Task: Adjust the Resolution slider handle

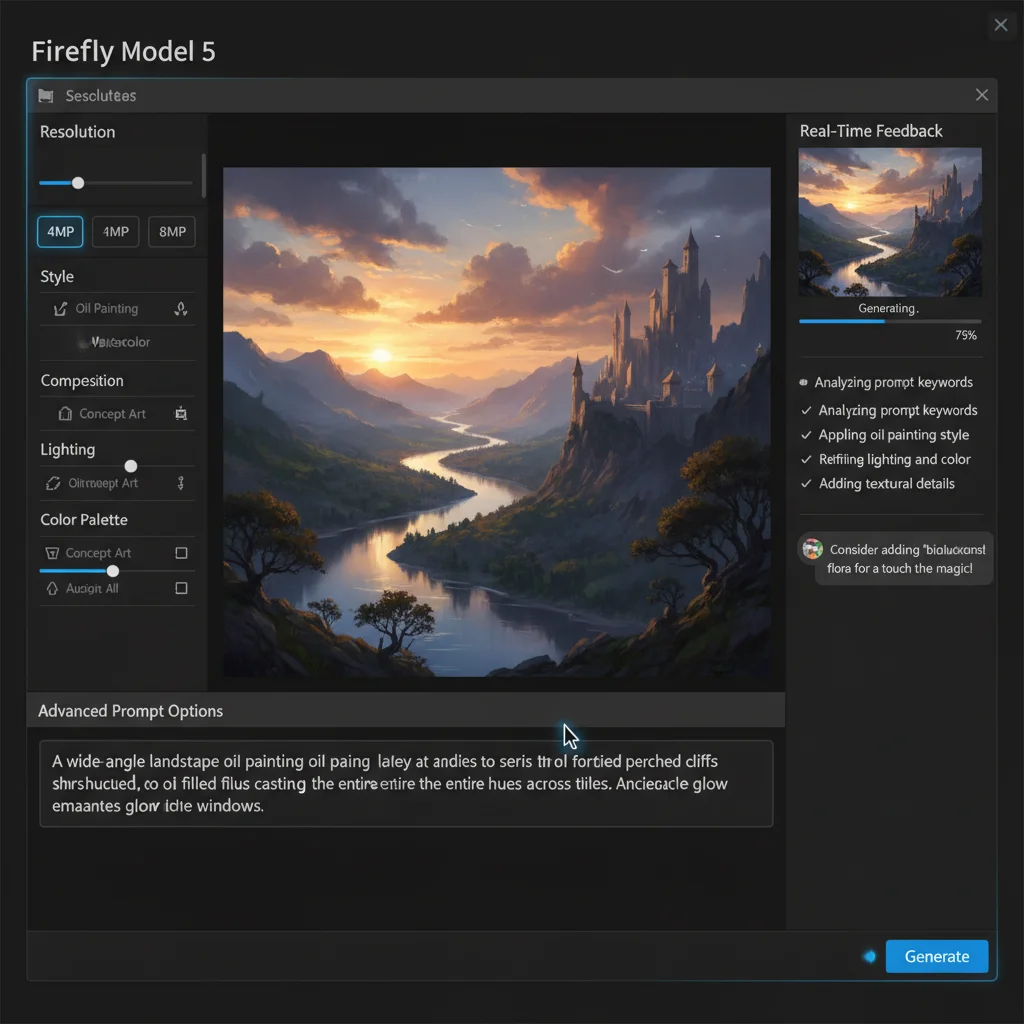Action: (x=78, y=183)
